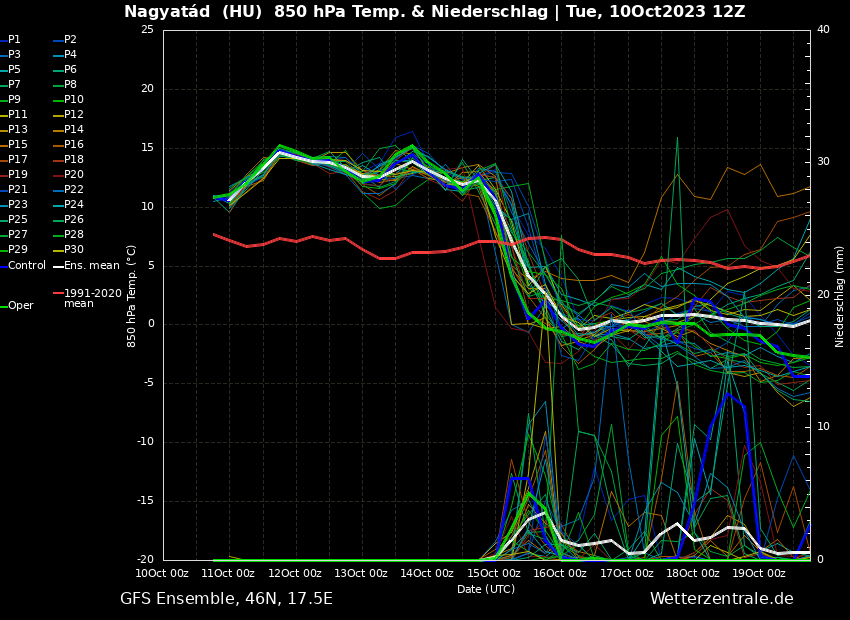Click the P1 legend entry
This screenshot has width=850, height=620.
(x=14, y=40)
